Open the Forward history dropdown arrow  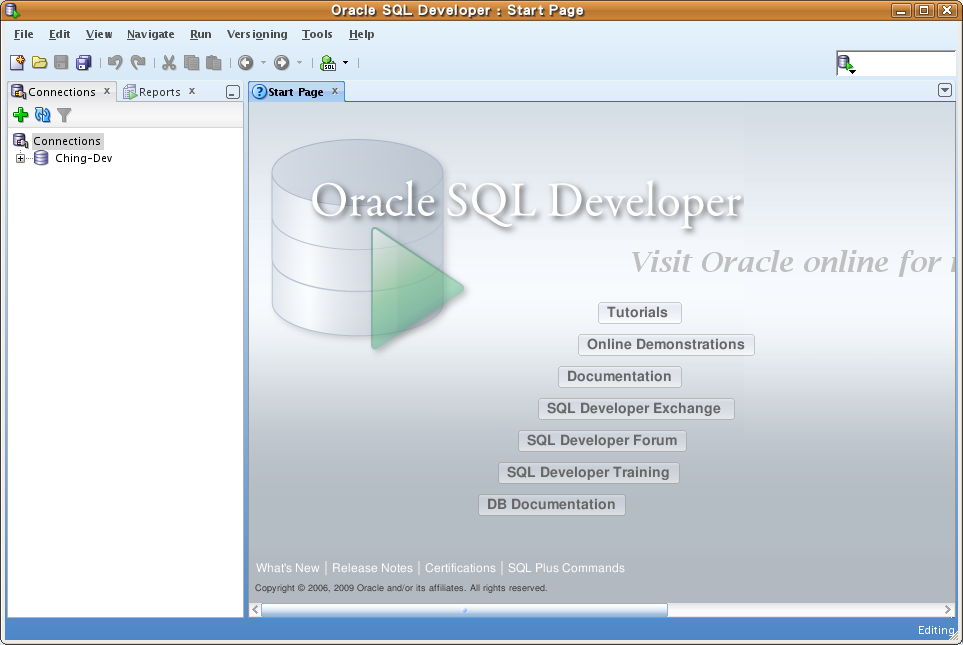point(299,63)
